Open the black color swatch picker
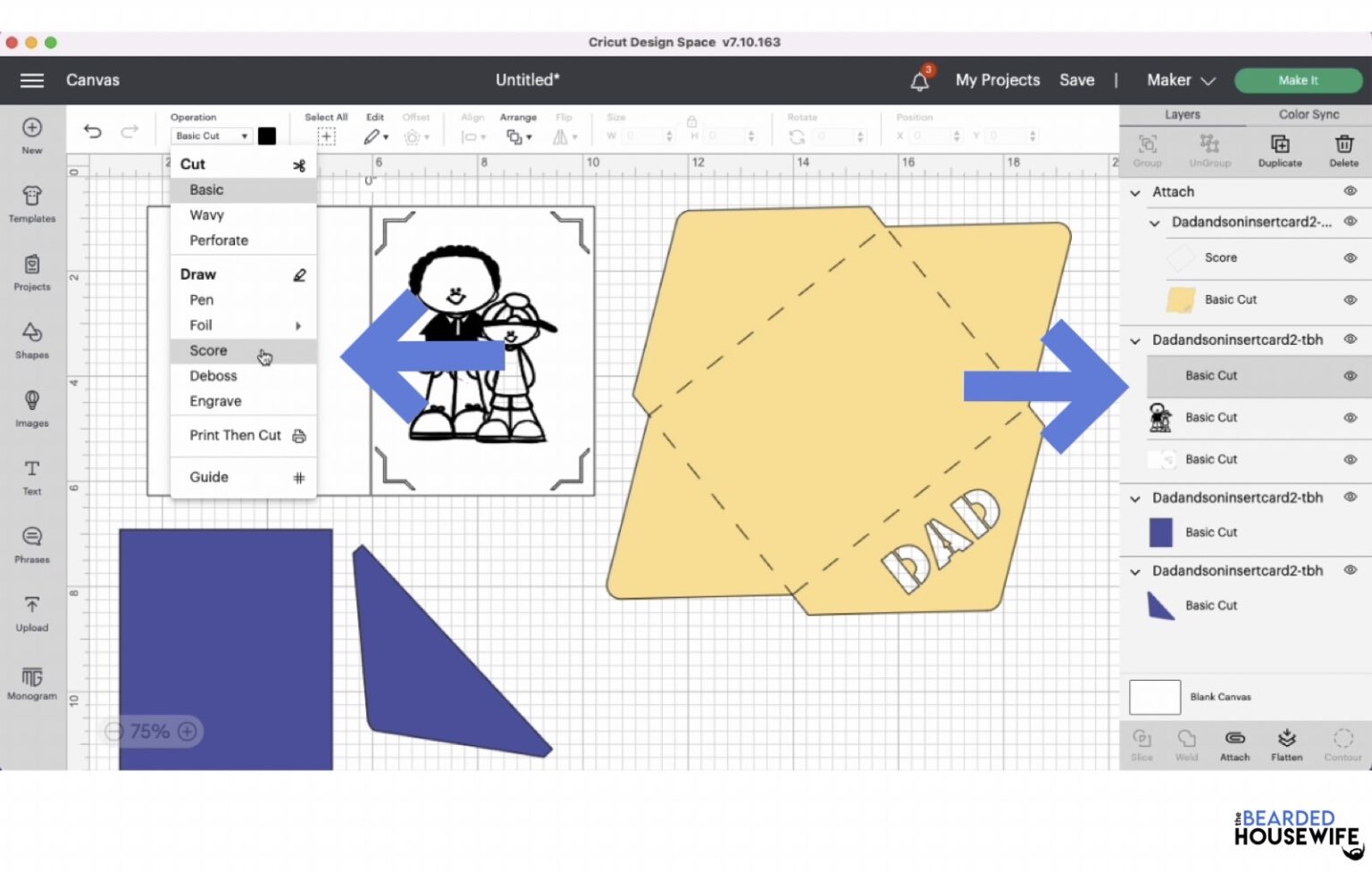The image size is (1372, 872). 266,135
